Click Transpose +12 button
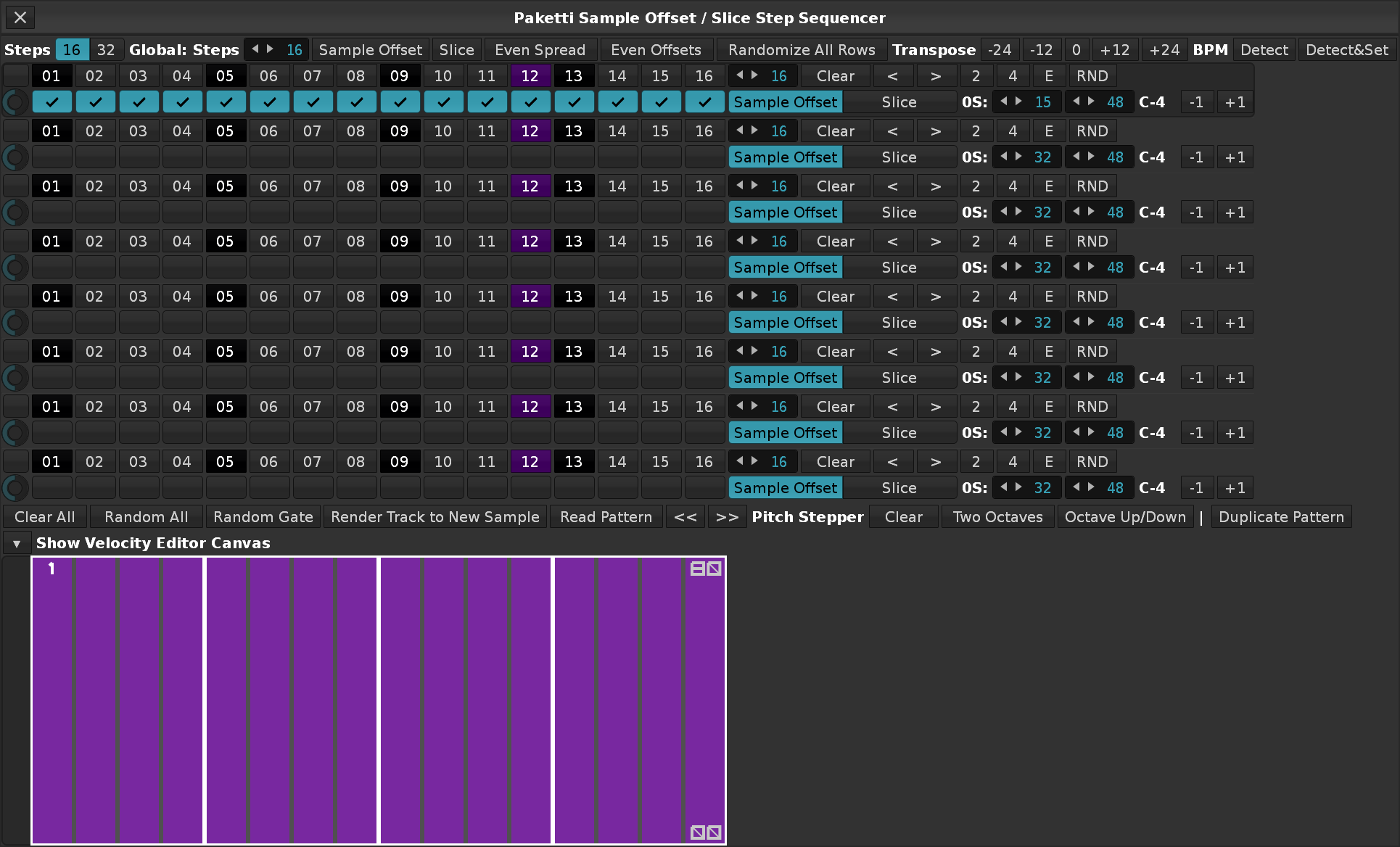The image size is (1400, 847). tap(1115, 50)
